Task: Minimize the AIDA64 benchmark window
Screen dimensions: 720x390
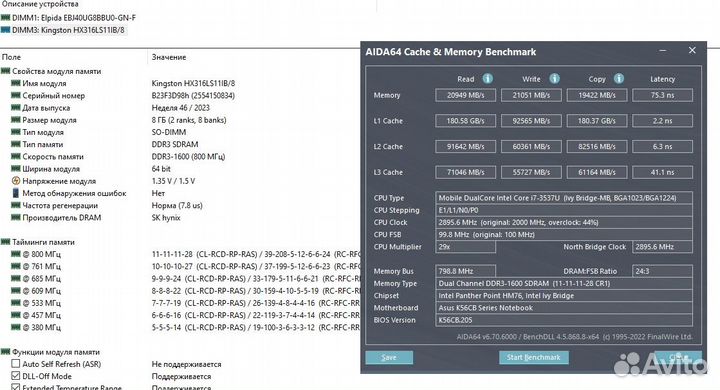Action: 663,51
